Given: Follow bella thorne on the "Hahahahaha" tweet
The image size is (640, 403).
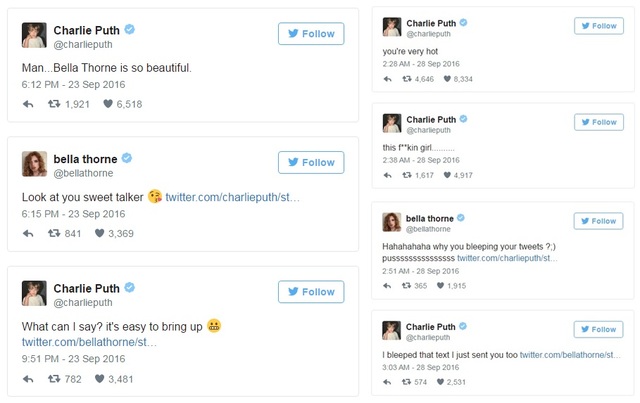Looking at the screenshot, I should [x=598, y=221].
